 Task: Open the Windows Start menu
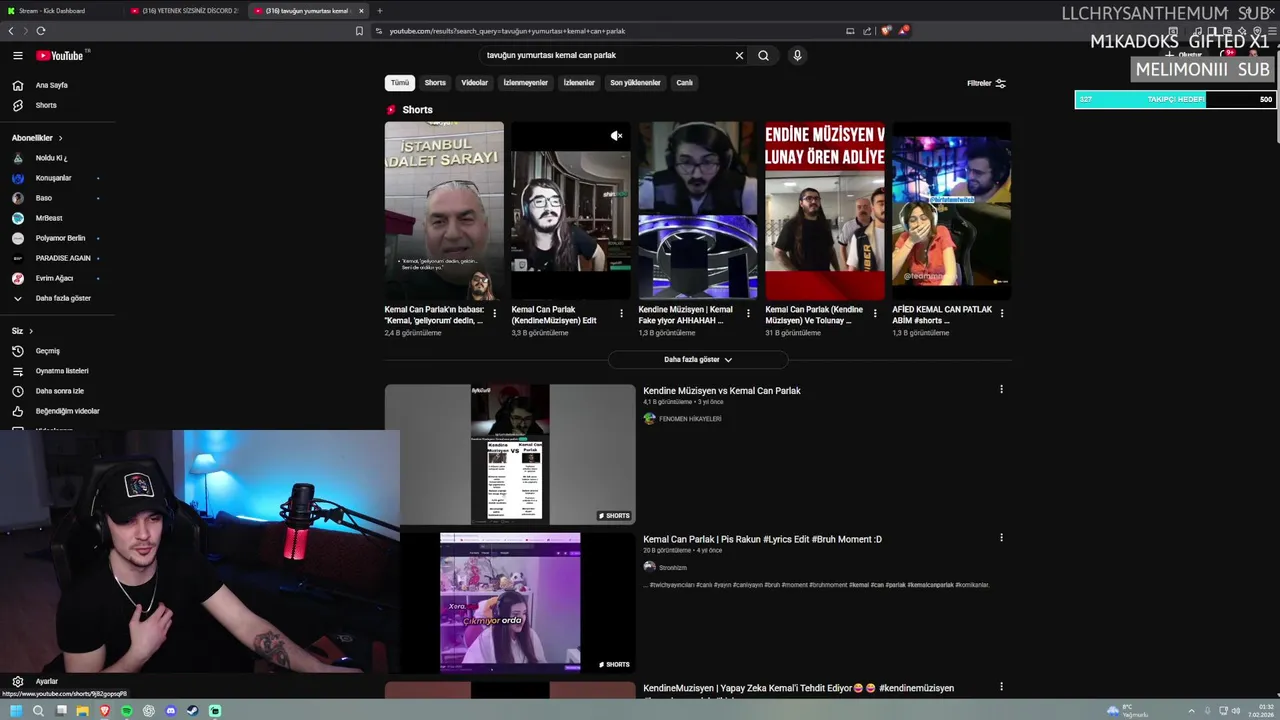click(x=16, y=711)
